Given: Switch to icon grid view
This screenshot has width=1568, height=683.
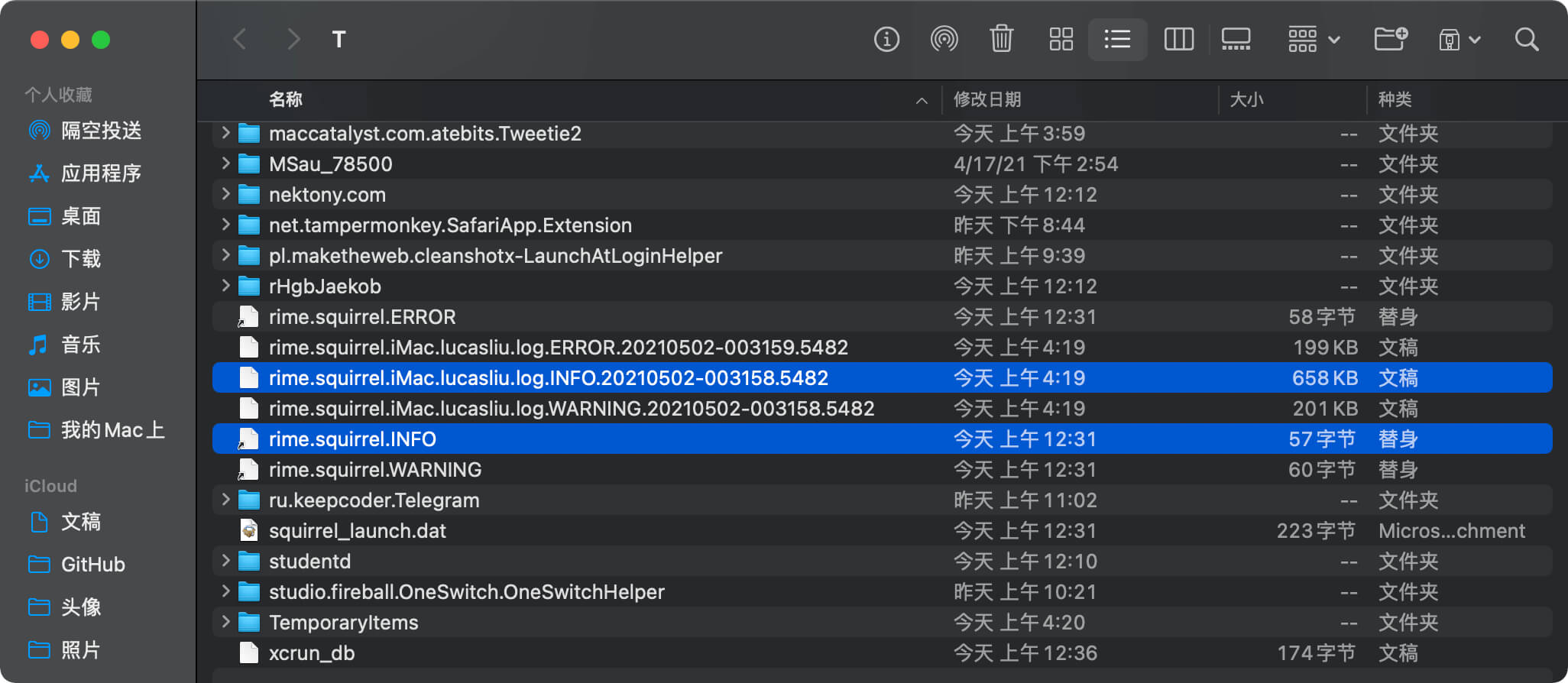Looking at the screenshot, I should (x=1061, y=39).
